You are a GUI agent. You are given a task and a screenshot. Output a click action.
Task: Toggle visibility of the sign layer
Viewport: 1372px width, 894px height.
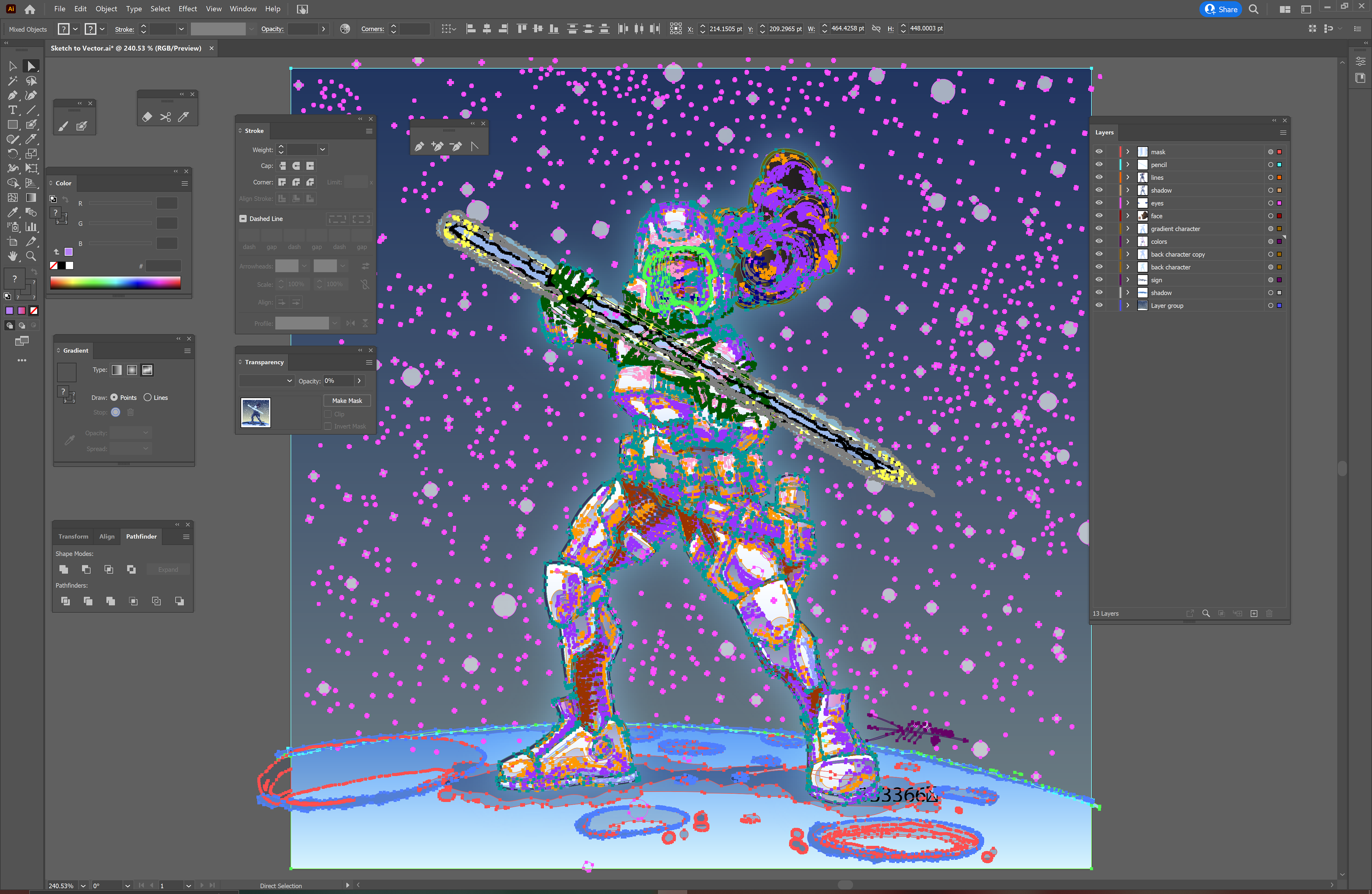[1099, 280]
